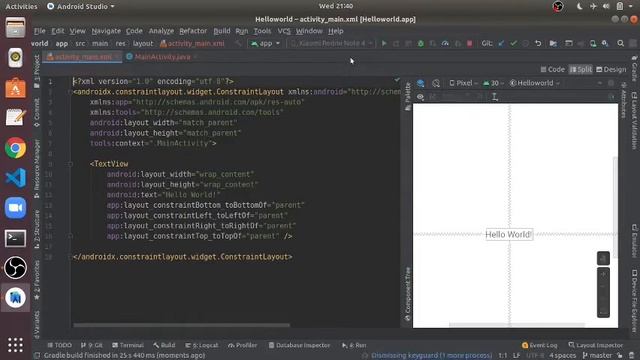Zoom in using plus in design preview
640x360 pixels.
coord(603,274)
